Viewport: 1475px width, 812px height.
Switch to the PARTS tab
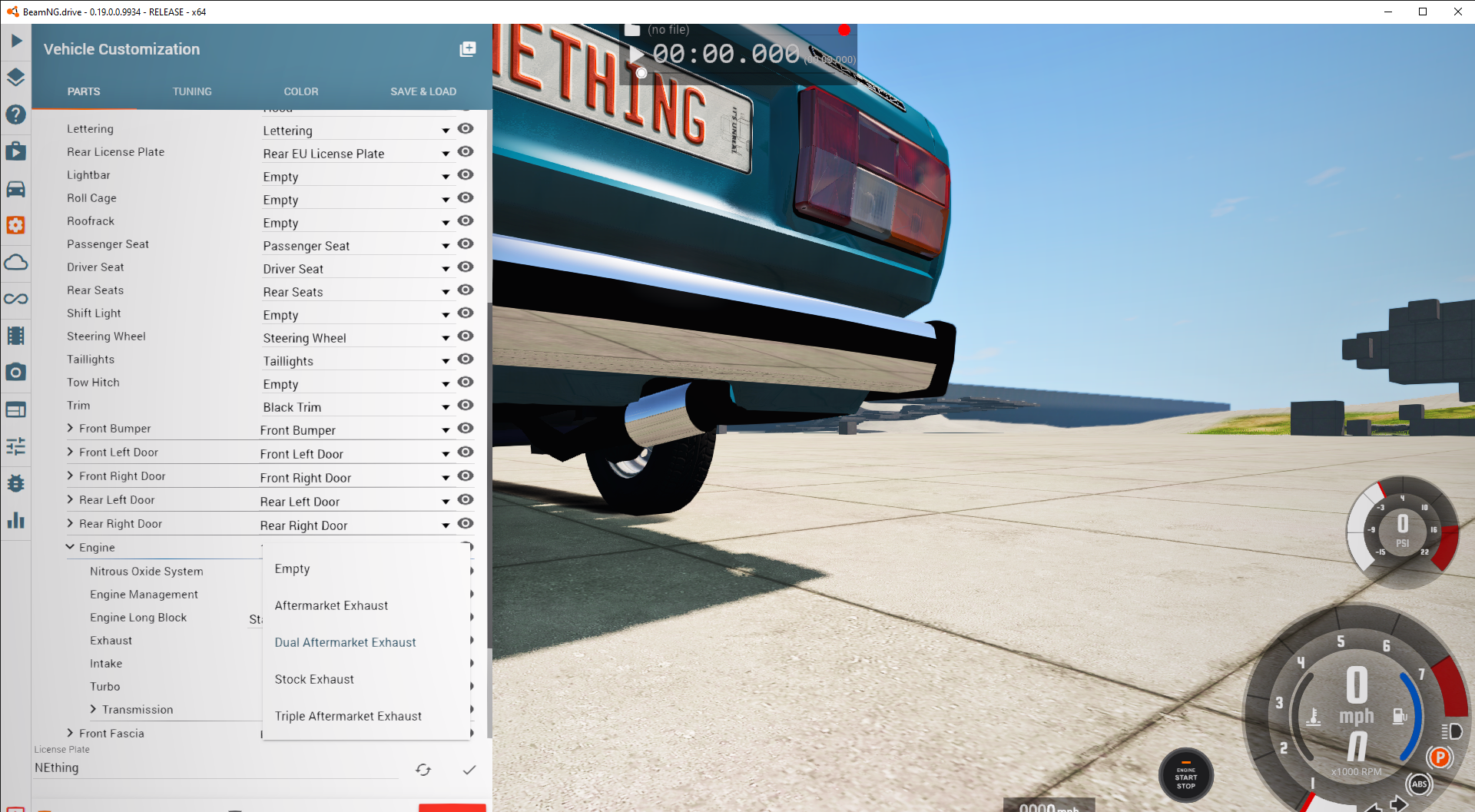pos(84,91)
